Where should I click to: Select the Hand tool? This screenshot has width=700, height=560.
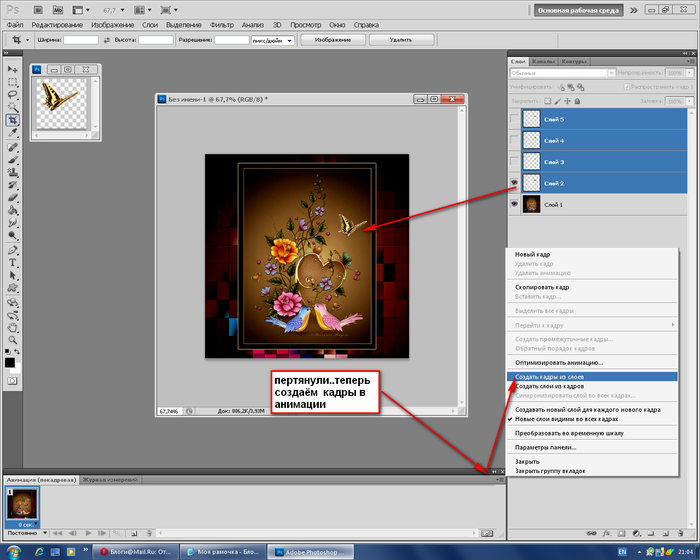[12, 328]
